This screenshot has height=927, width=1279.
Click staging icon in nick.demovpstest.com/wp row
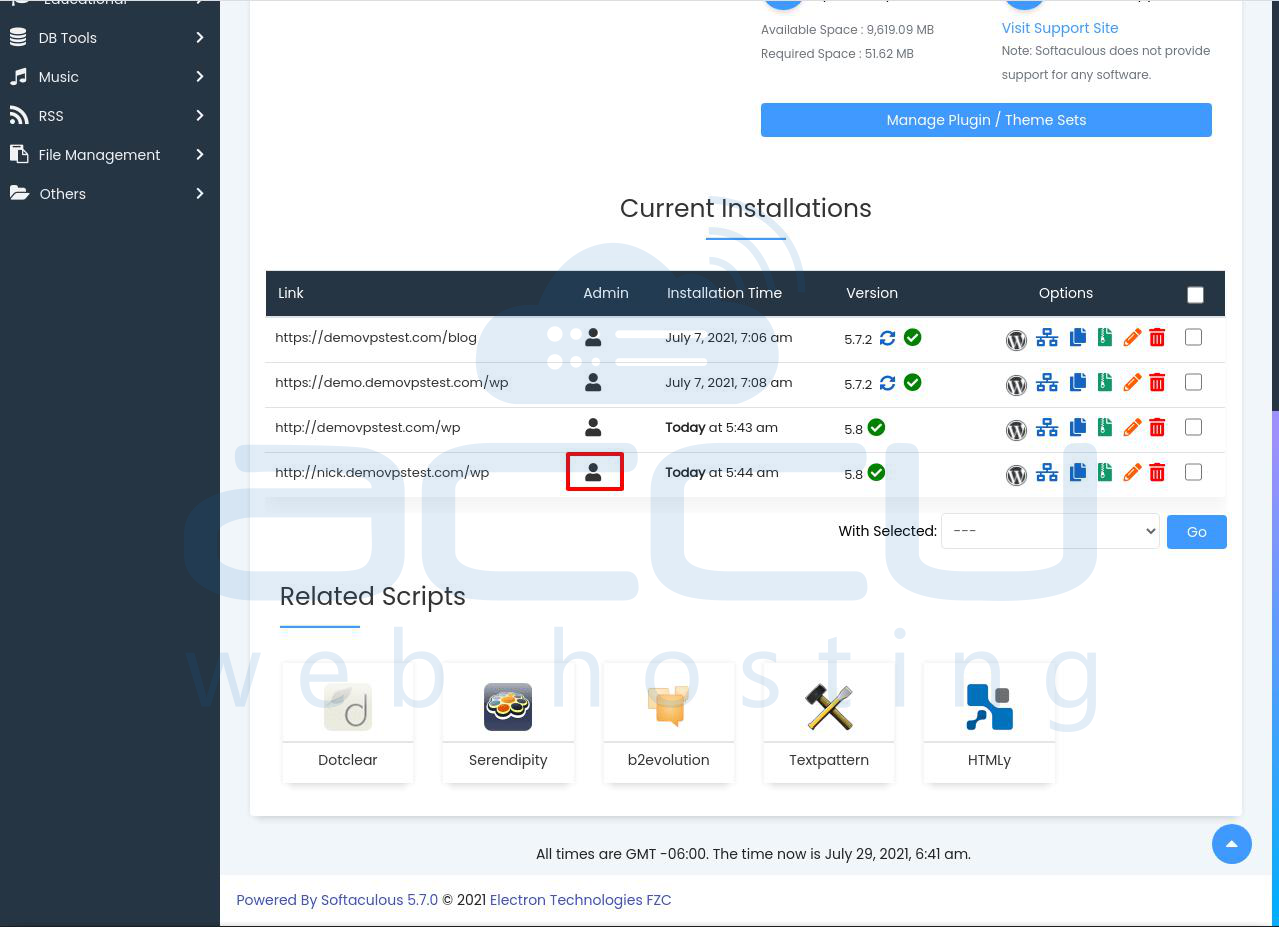[x=1047, y=473]
